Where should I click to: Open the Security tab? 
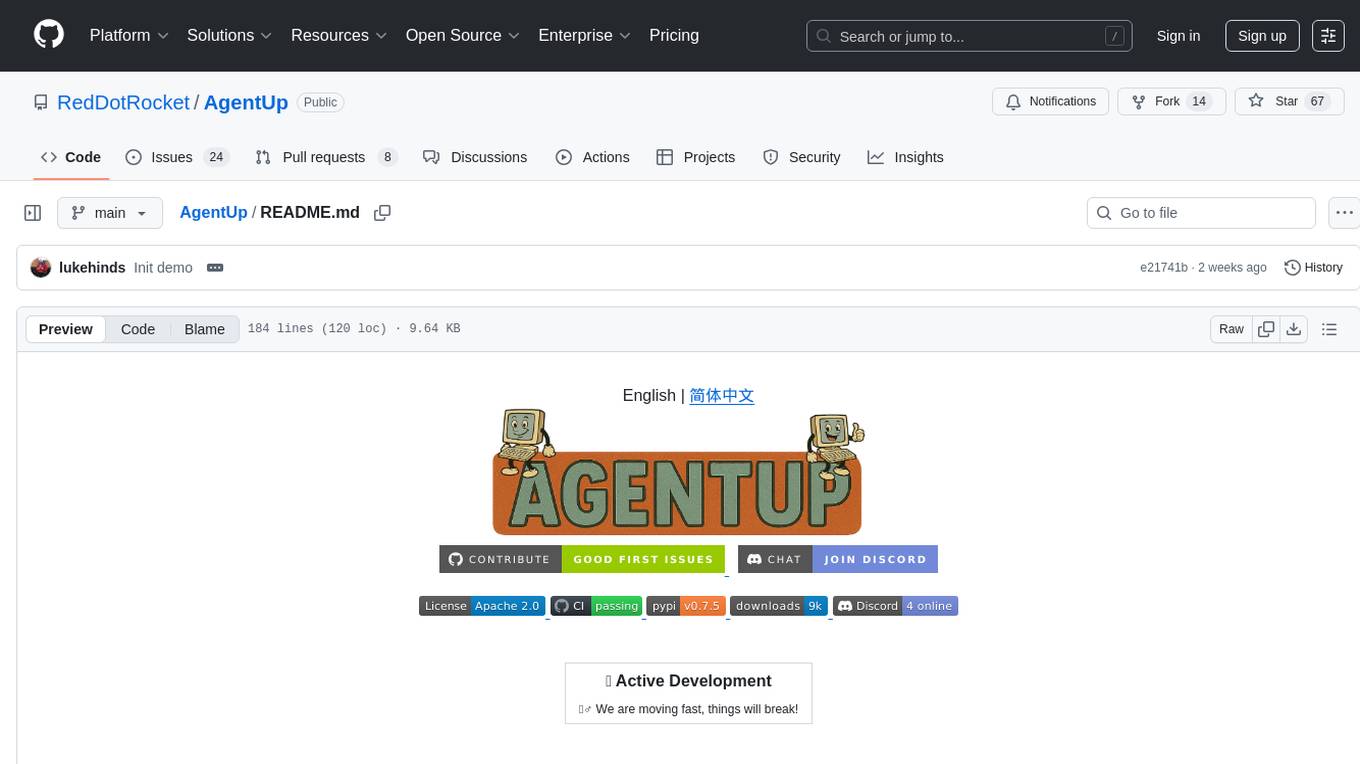802,157
